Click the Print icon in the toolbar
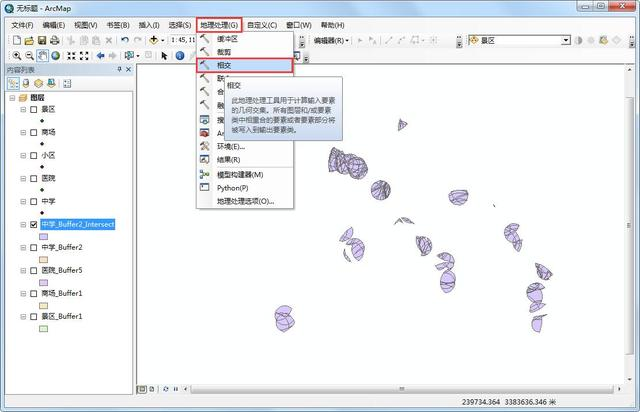Image resolution: width=640 pixels, height=412 pixels. [54, 40]
